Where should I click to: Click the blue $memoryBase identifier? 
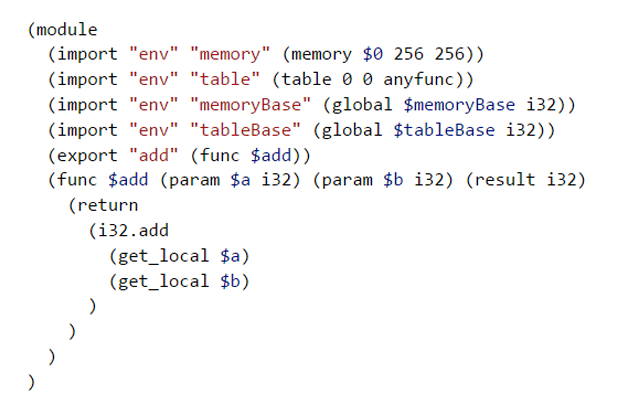459,105
